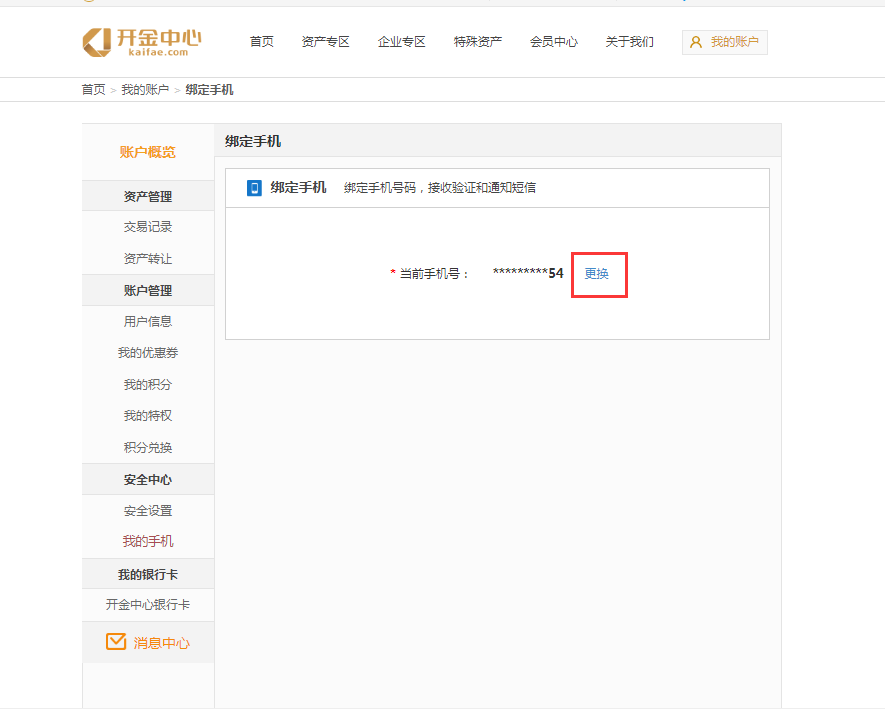Select 我的特权 in the sidebar

(x=148, y=416)
